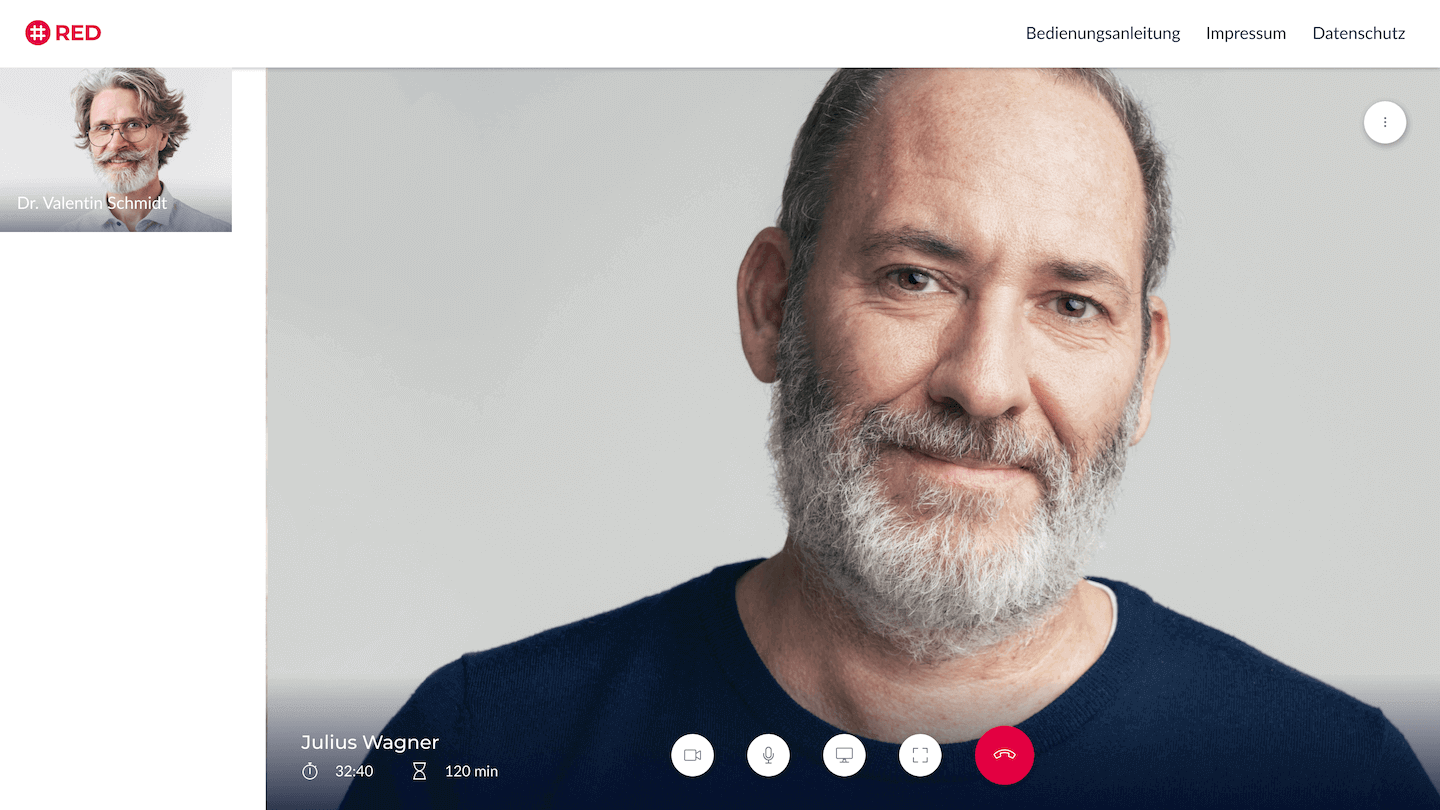Open the three-dot options menu

click(1385, 122)
